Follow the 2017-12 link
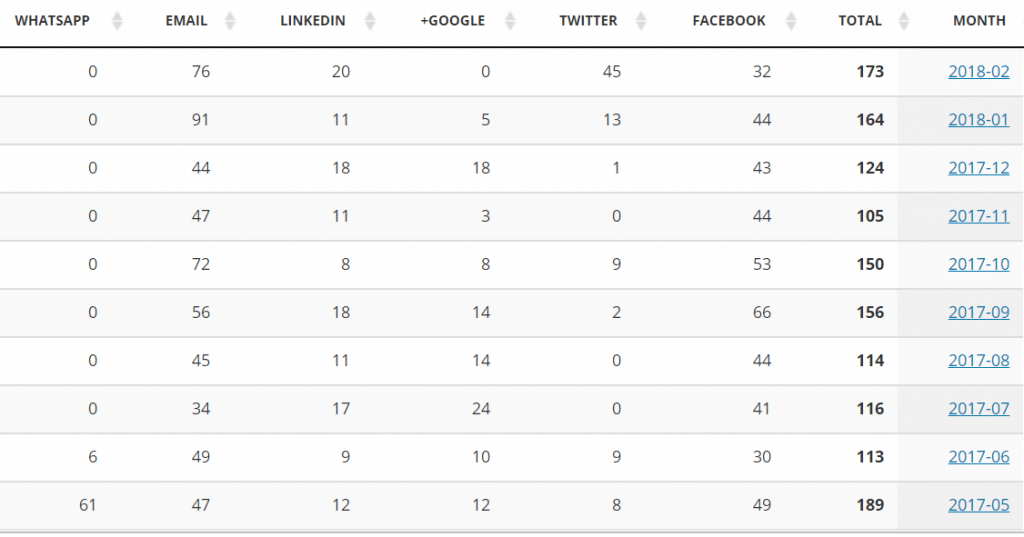 click(x=978, y=168)
